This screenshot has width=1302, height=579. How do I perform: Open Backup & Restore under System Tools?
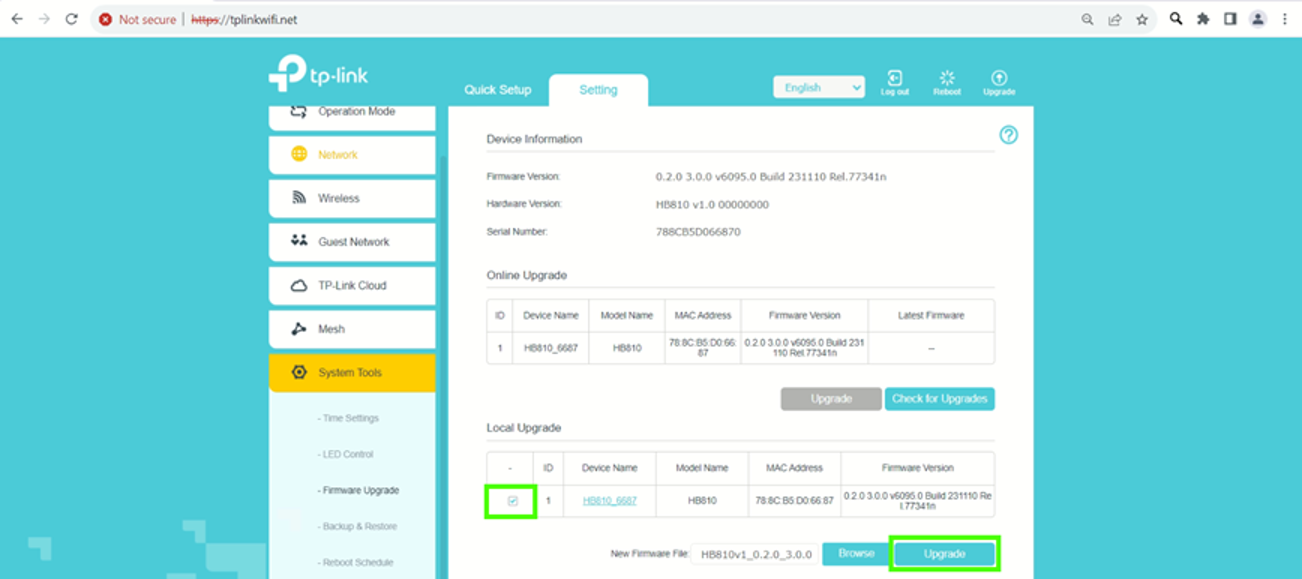[x=357, y=527]
